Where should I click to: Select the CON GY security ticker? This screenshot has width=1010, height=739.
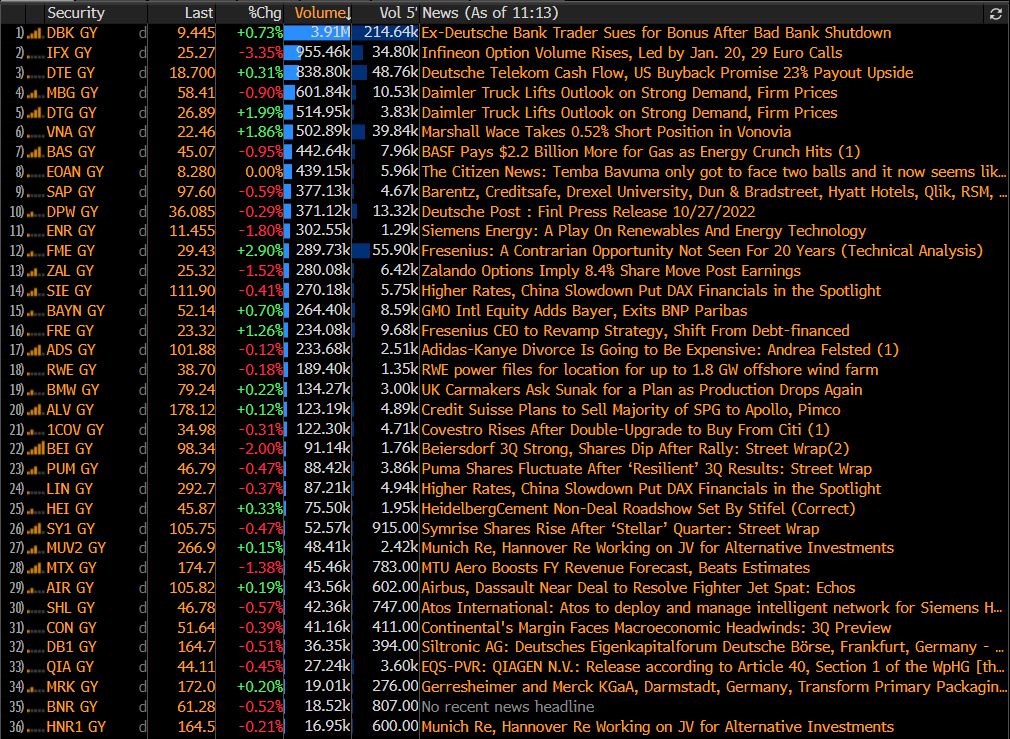click(x=71, y=629)
